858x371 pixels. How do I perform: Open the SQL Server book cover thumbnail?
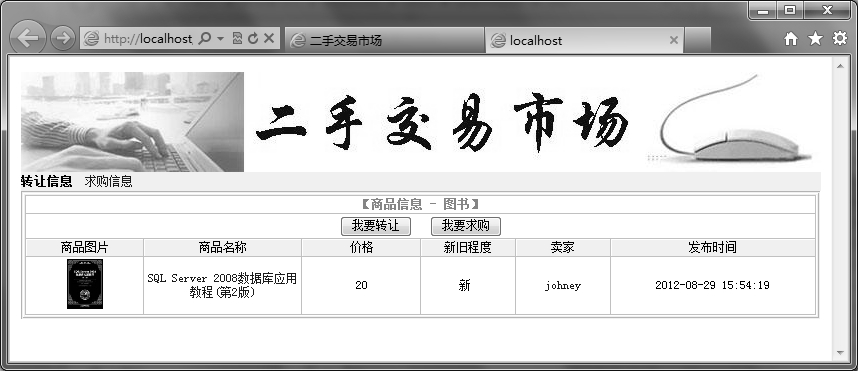(85, 284)
